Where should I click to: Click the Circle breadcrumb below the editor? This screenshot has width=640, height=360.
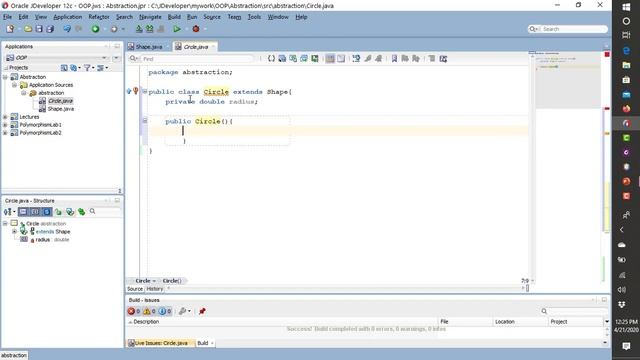point(143,281)
